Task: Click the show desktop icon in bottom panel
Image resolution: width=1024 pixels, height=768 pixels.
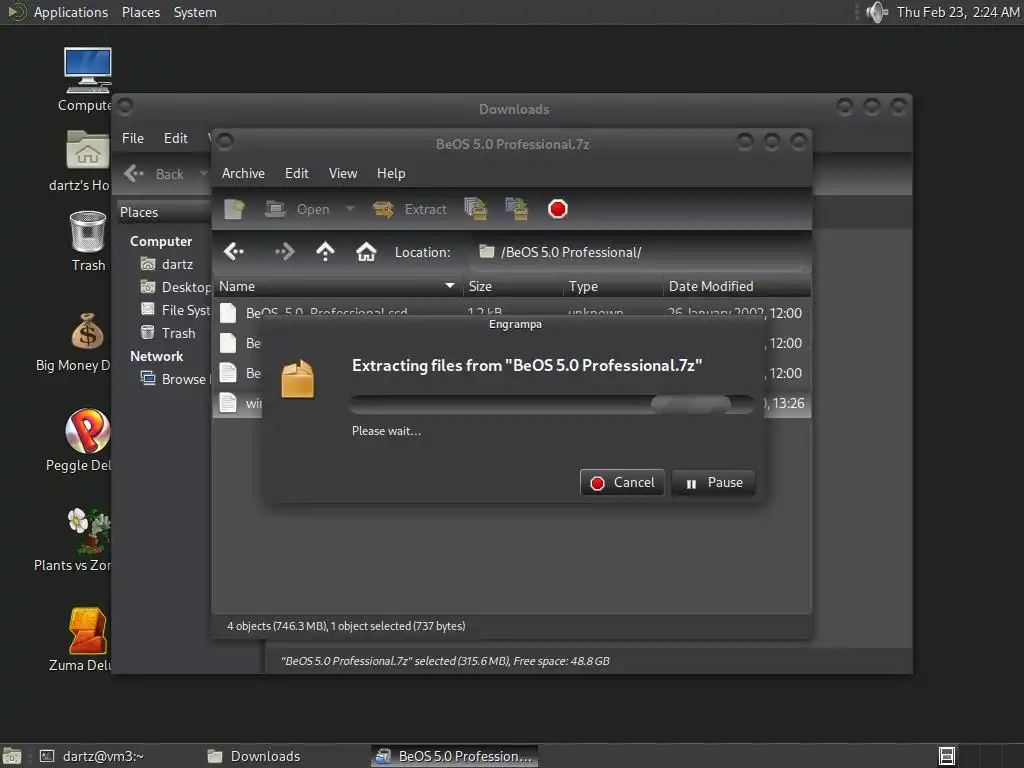Action: [12, 756]
